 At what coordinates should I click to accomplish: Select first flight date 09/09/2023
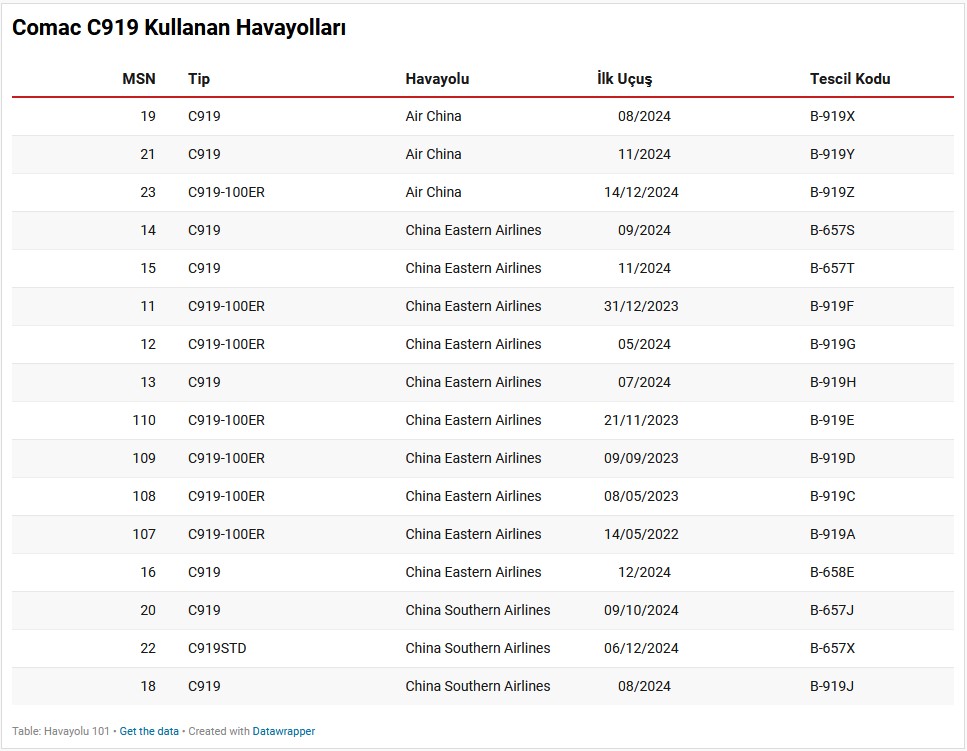click(x=641, y=458)
